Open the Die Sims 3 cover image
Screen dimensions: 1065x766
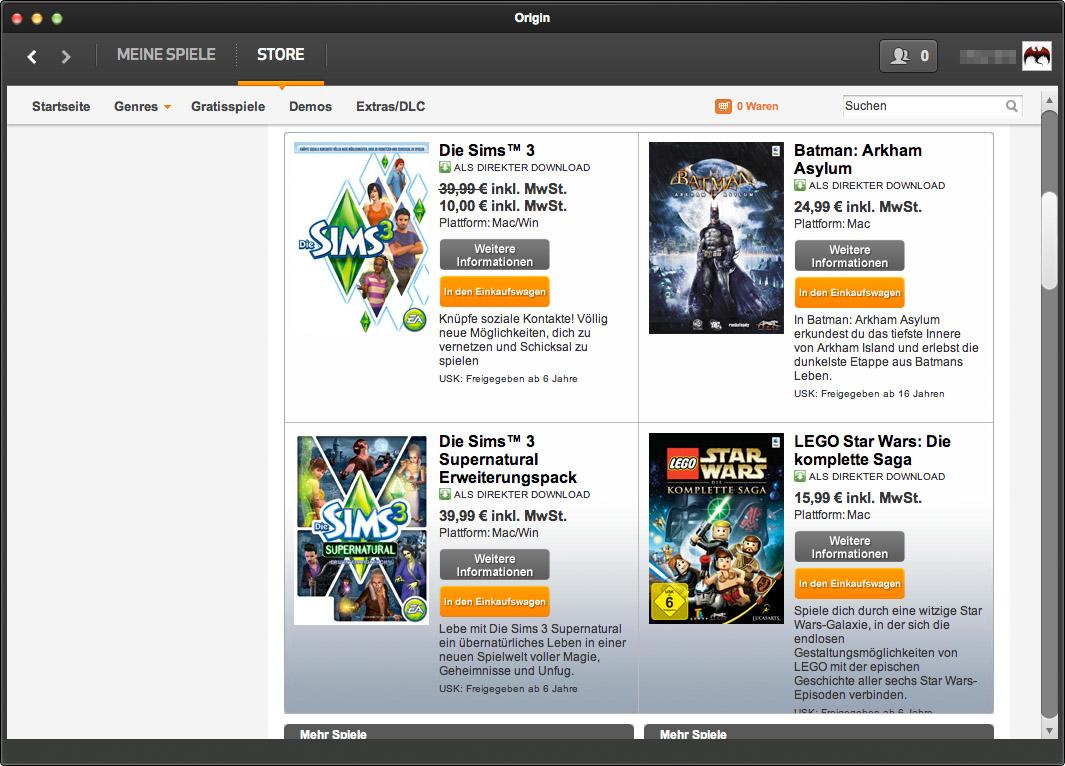361,237
